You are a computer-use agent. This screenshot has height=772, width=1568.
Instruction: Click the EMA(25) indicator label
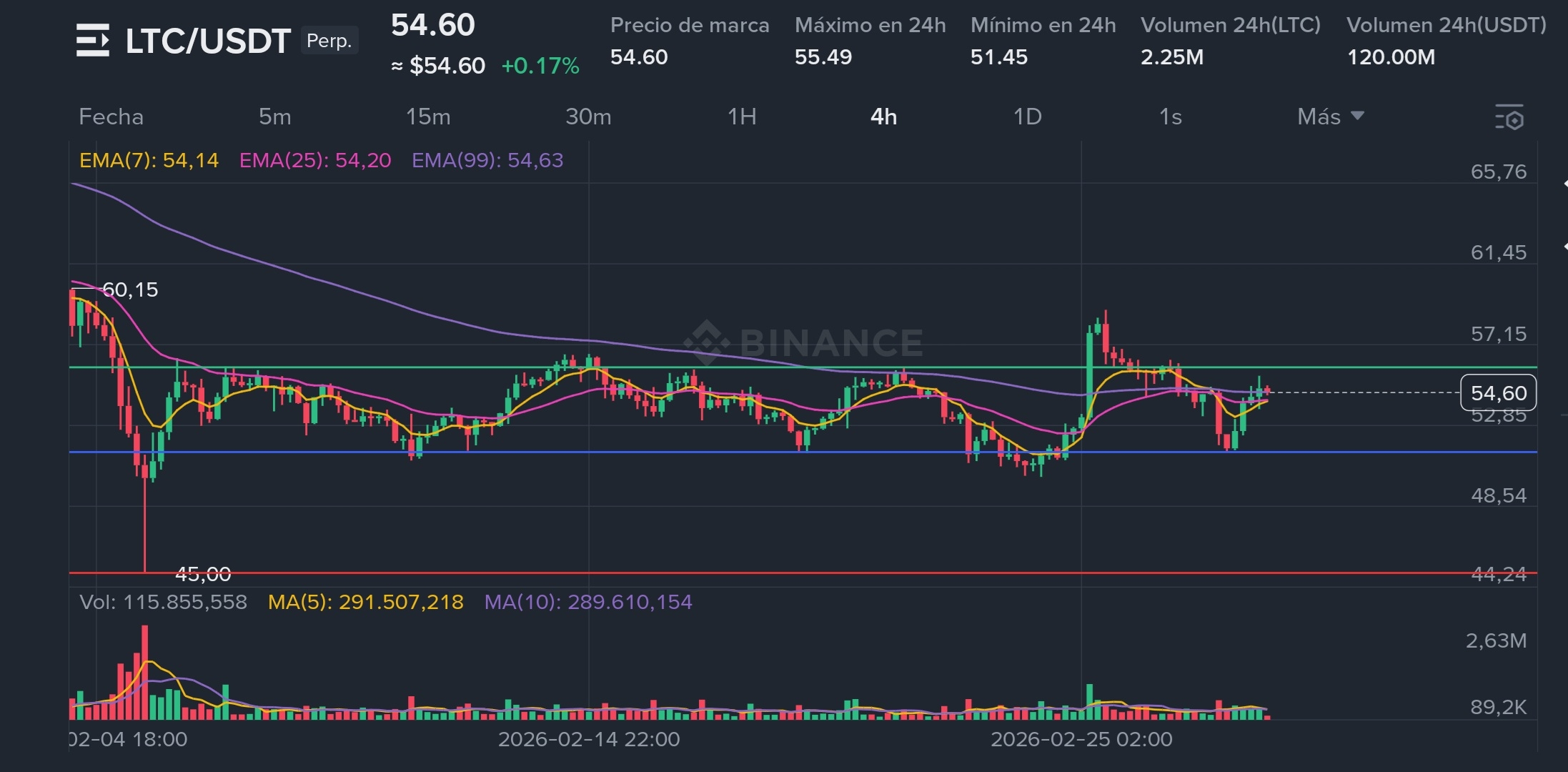(315, 160)
